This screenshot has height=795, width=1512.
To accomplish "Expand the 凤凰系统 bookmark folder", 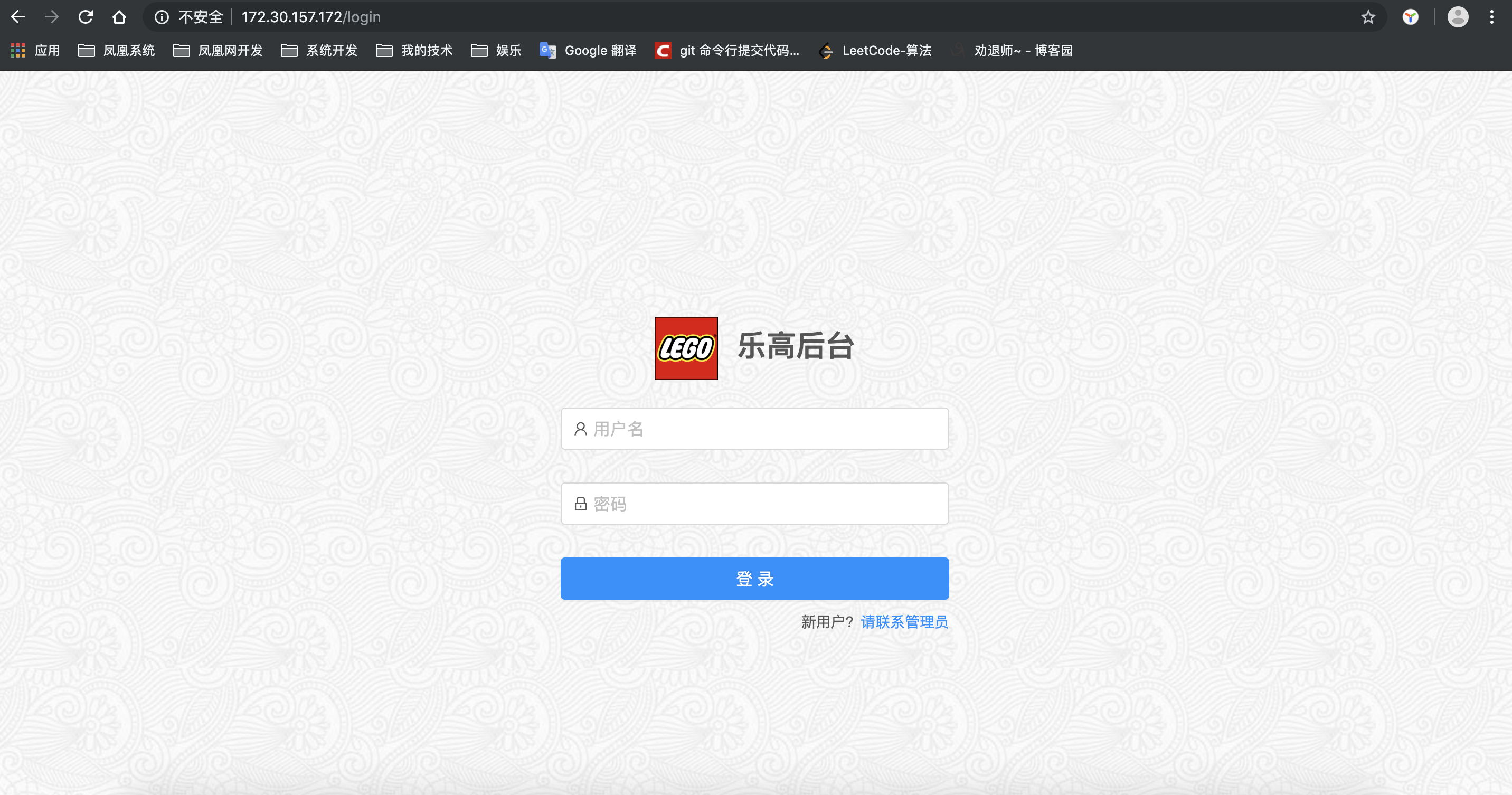I will [x=117, y=51].
